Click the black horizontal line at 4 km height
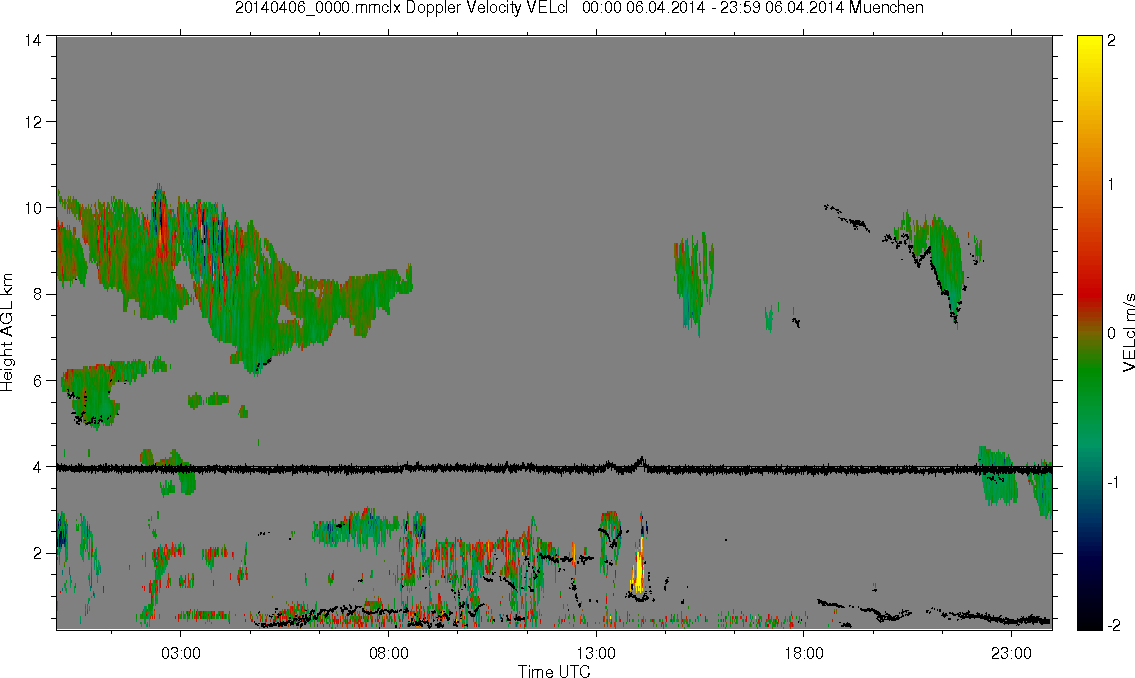Screen dimensions: 1135x678 point(554,468)
